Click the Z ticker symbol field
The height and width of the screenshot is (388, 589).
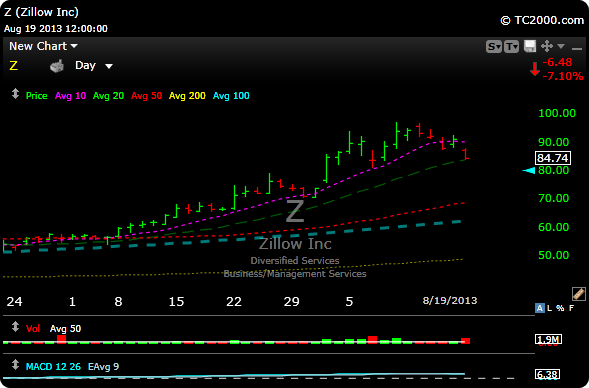click(14, 66)
